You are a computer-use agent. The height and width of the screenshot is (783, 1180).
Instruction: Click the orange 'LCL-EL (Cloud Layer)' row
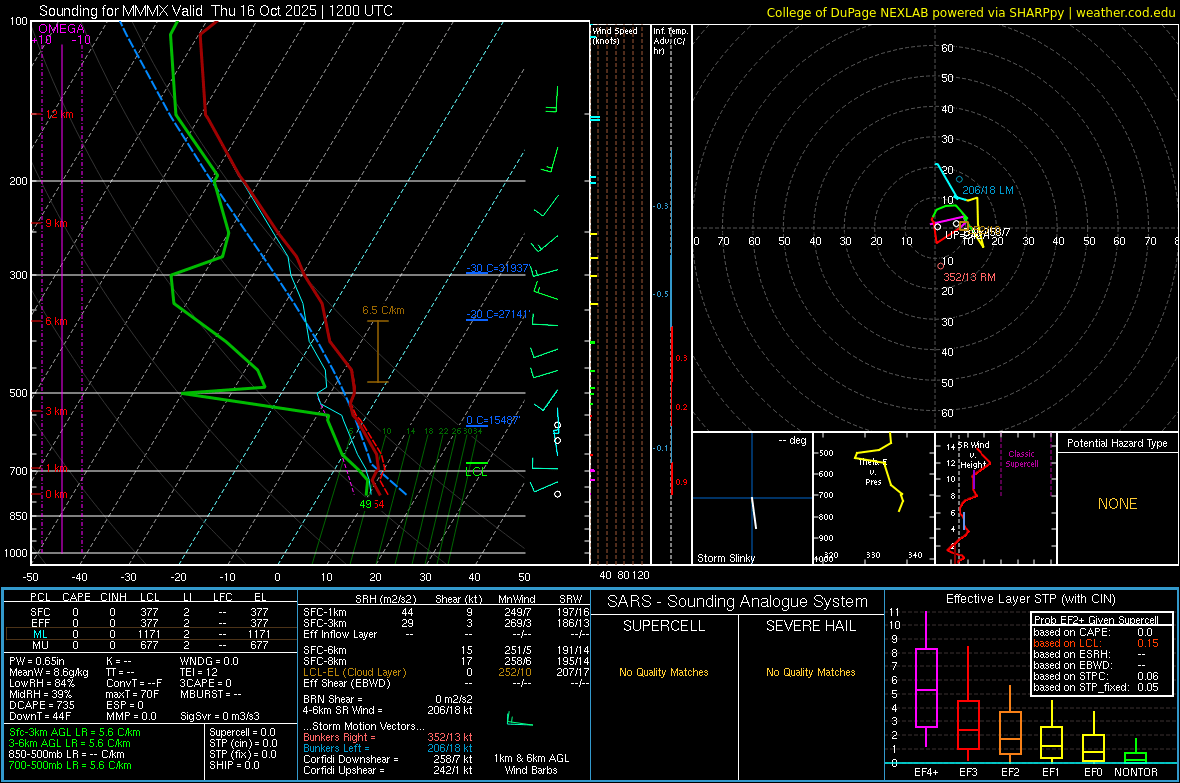click(446, 672)
